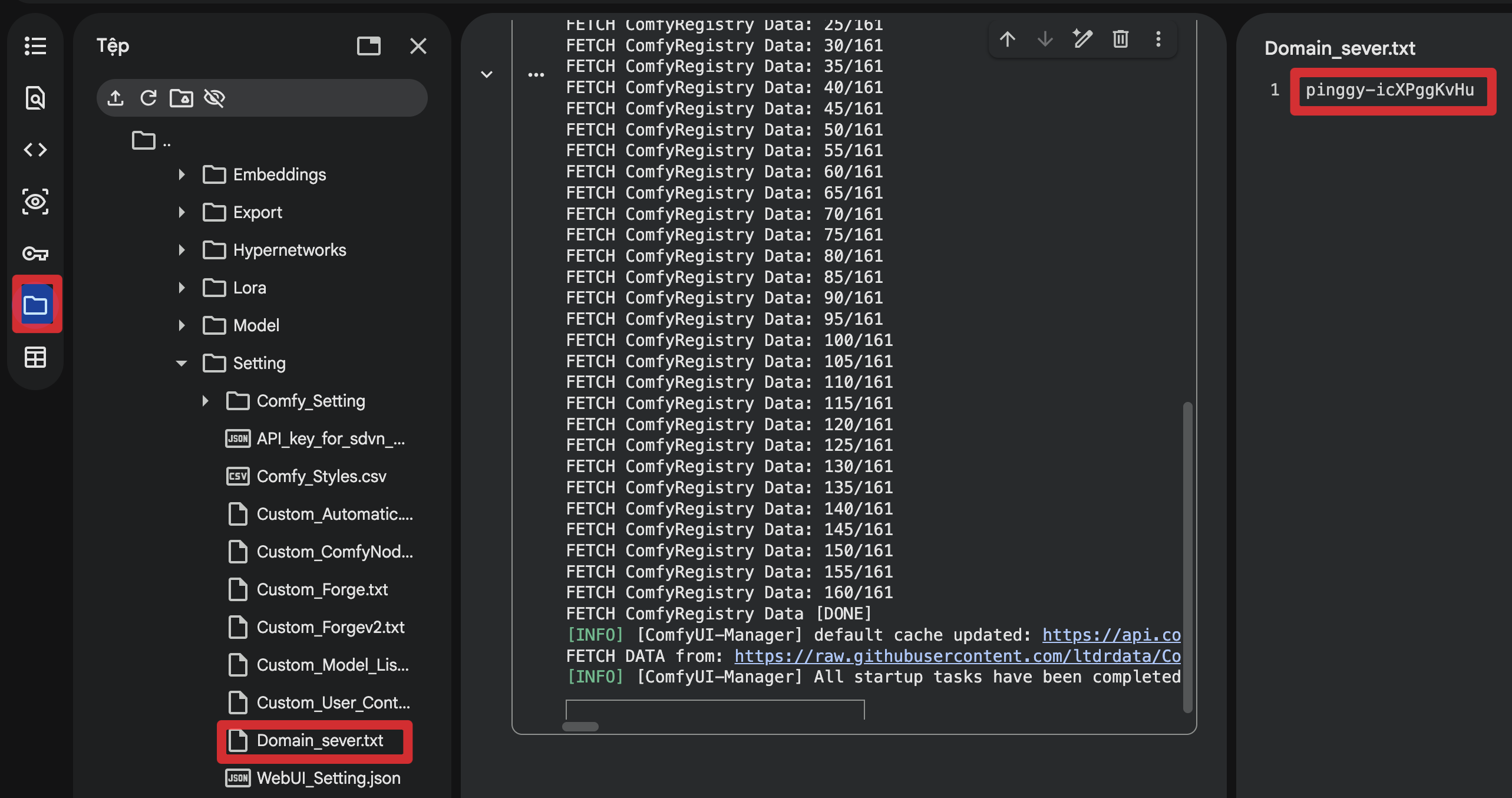Click line number 1 in editor
The image size is (1512, 798).
point(1275,90)
